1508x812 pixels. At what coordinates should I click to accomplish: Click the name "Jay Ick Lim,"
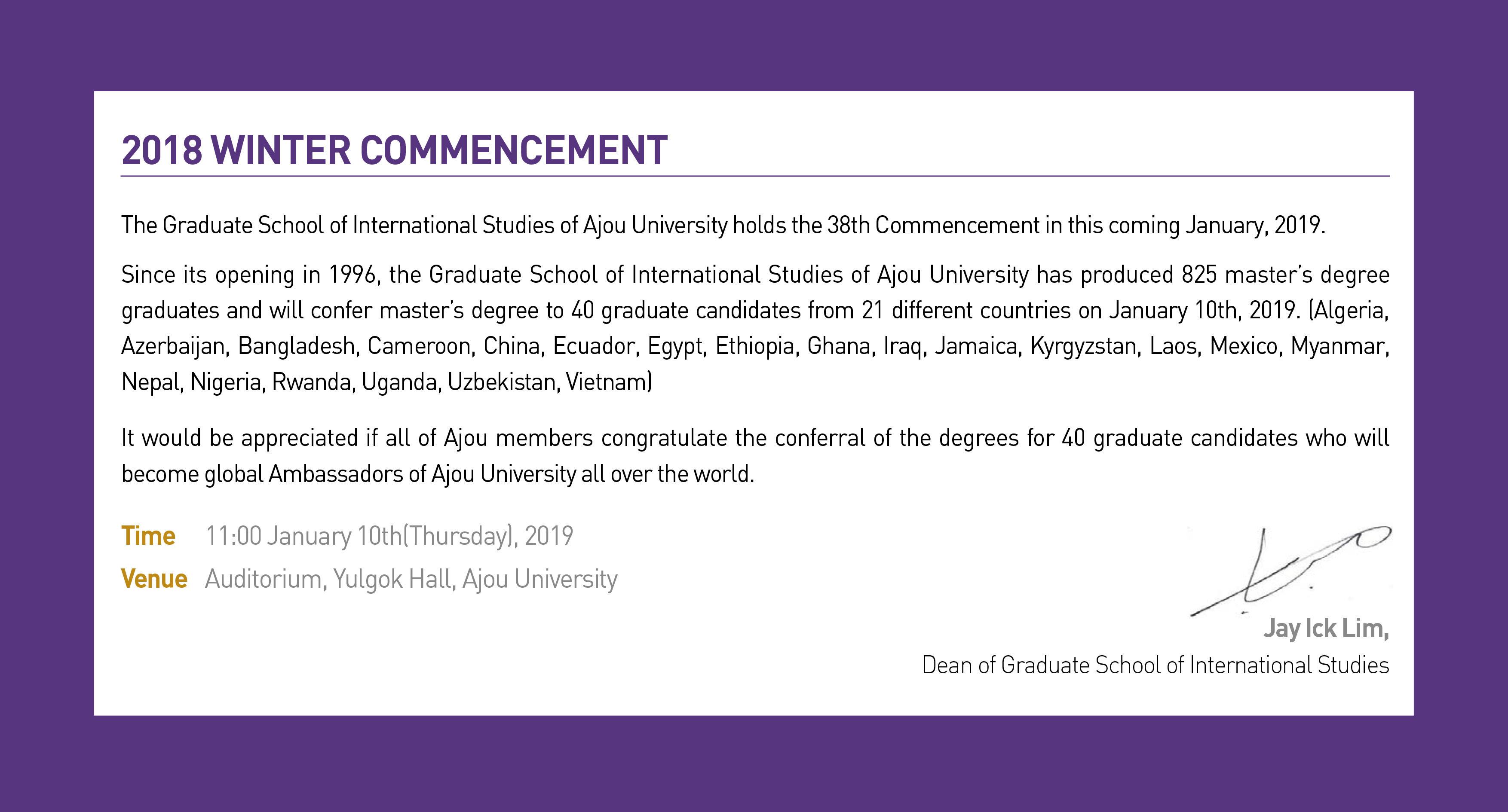point(1325,628)
